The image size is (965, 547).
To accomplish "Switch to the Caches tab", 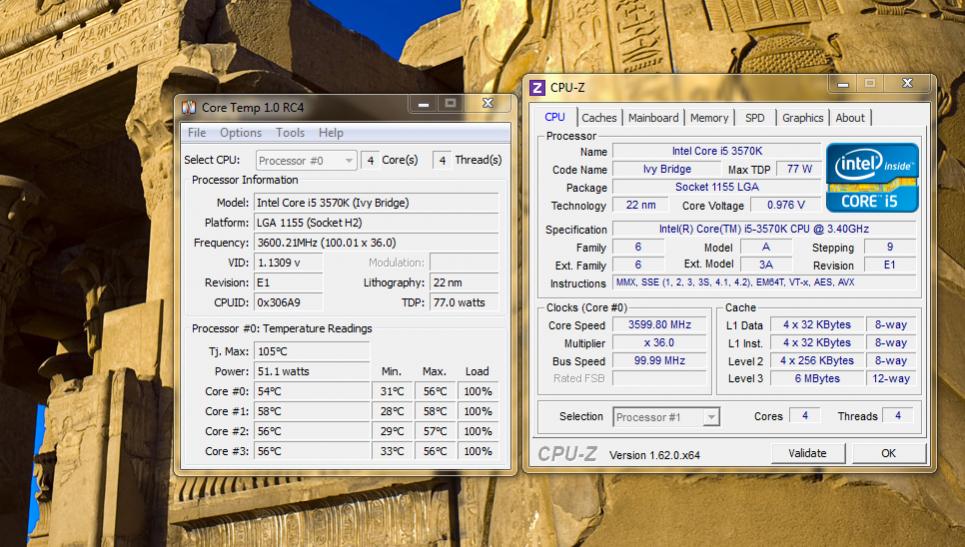I will point(599,118).
